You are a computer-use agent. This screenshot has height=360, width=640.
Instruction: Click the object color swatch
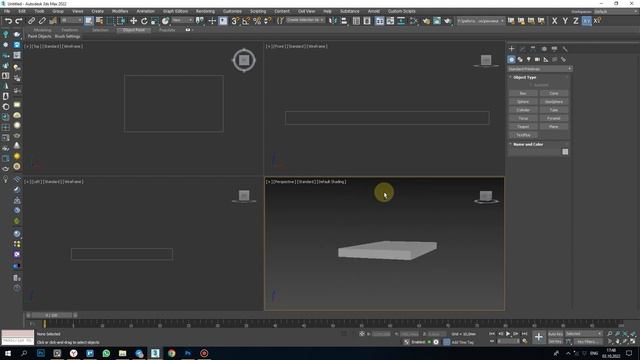pos(565,152)
